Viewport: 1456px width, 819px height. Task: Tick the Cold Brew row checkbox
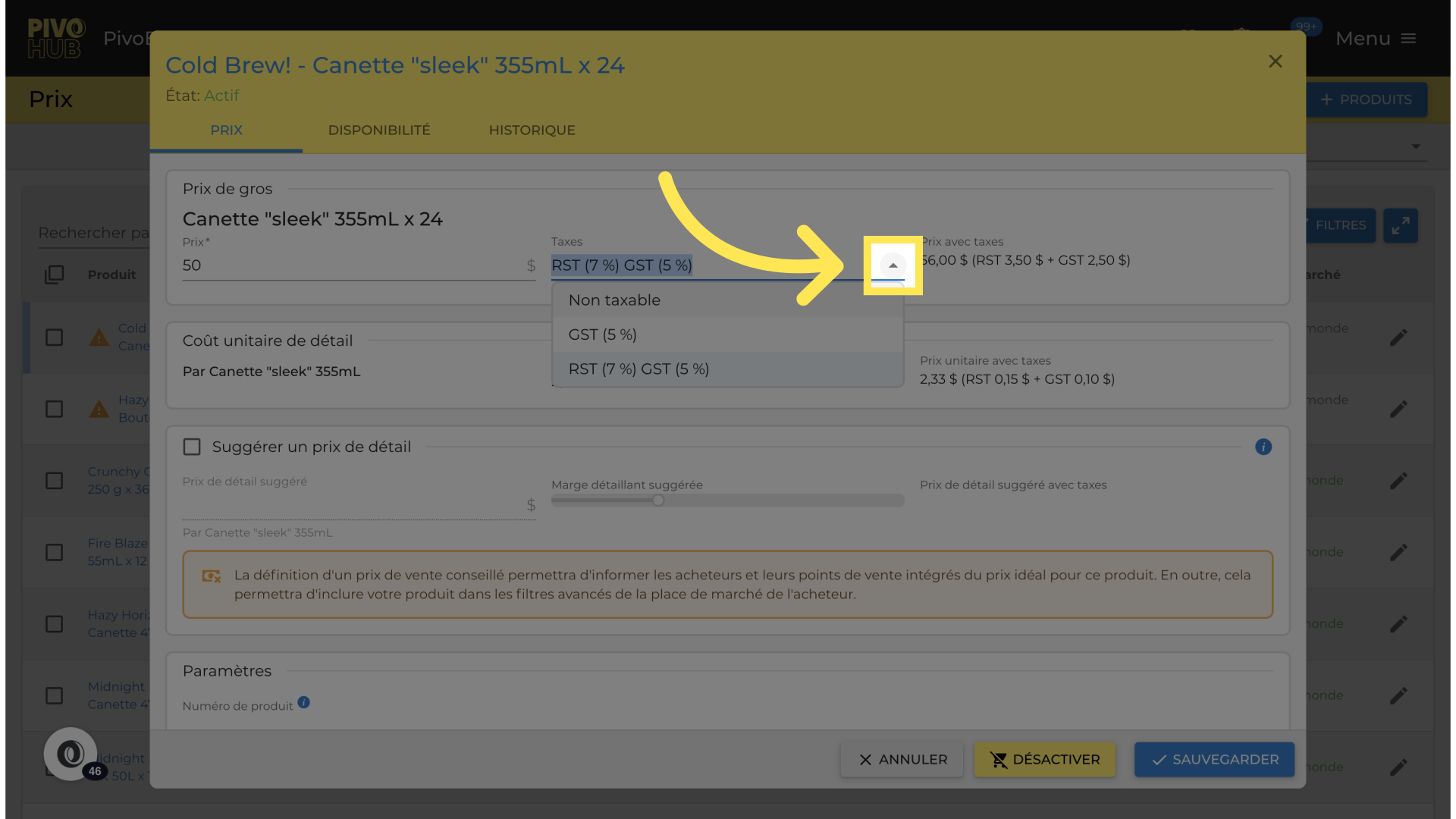(54, 337)
